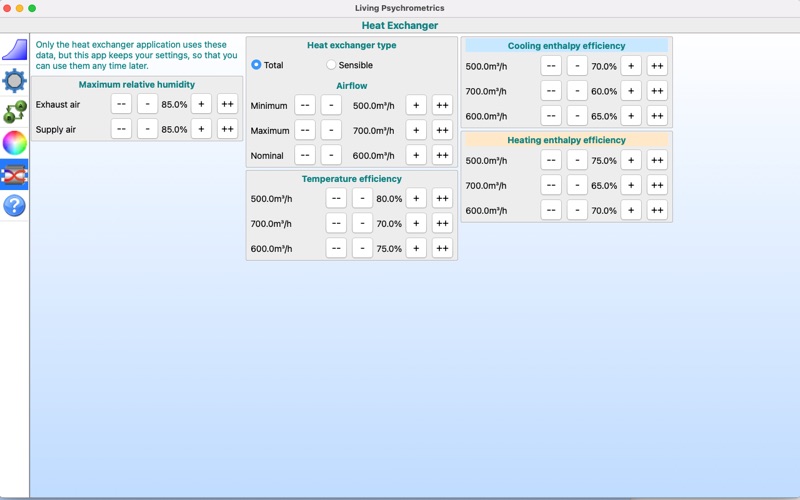
Task: Click ++ for Cooling enthalpy efficiency at 500.0m³/h
Action: tap(657, 66)
